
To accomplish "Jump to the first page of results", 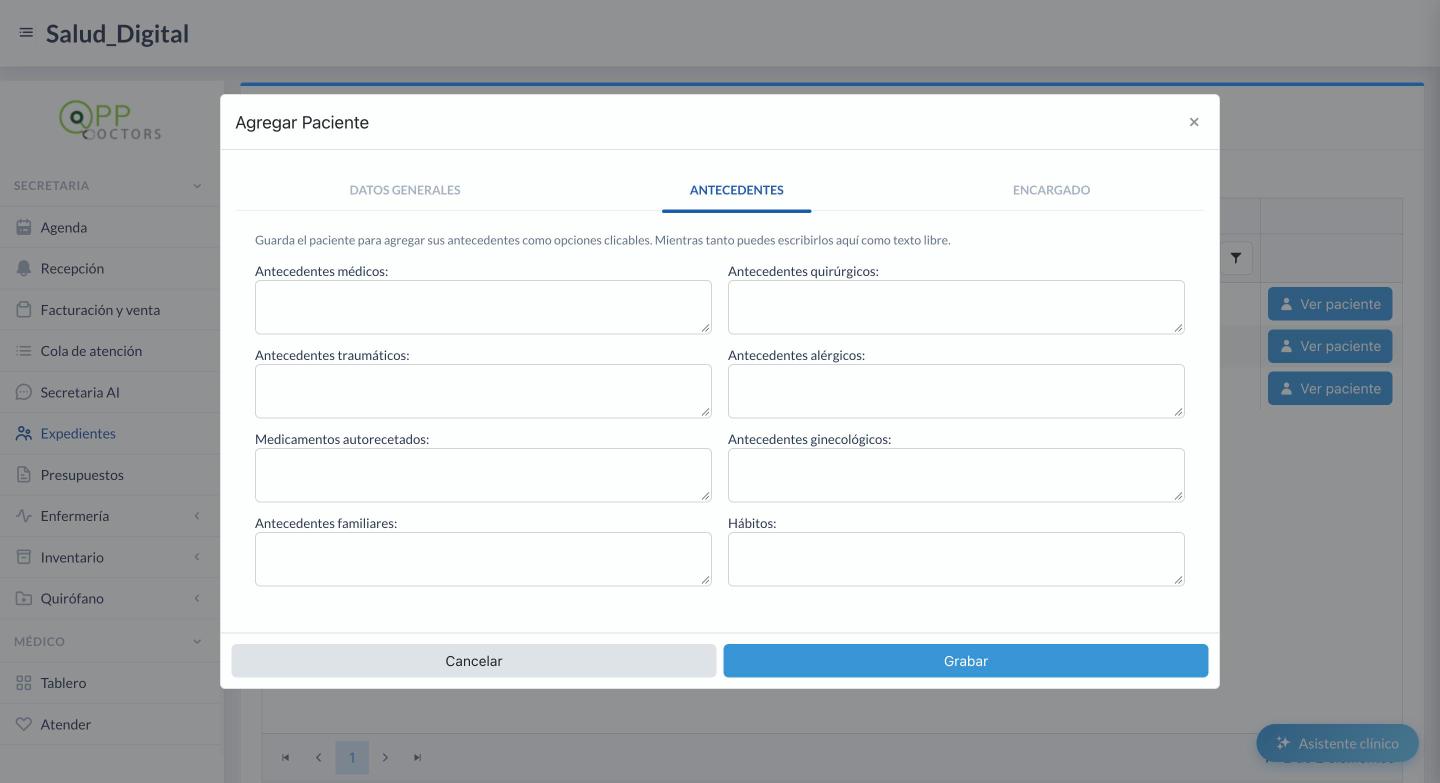I will click(x=286, y=757).
